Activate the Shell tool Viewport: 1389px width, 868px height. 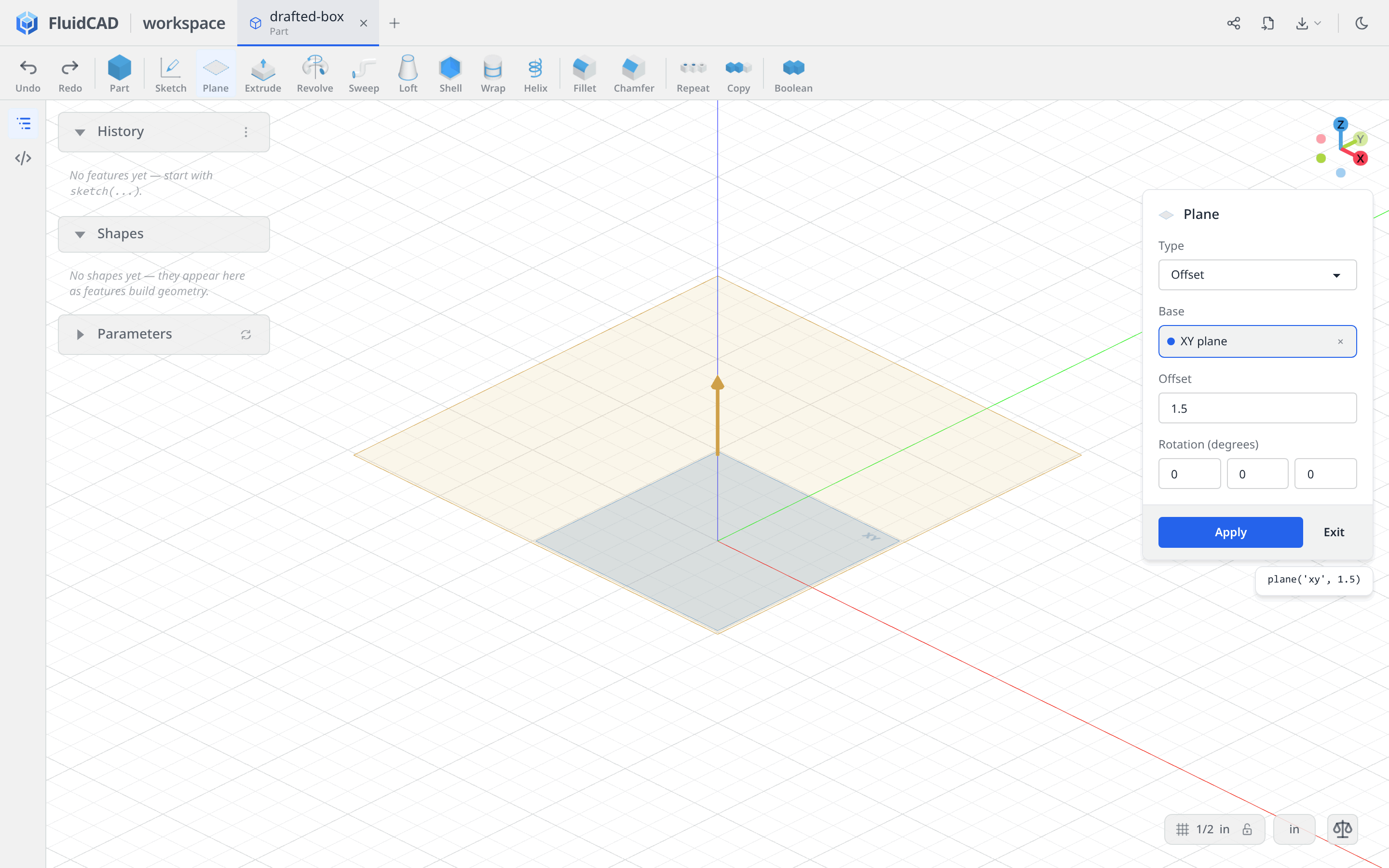click(x=450, y=73)
